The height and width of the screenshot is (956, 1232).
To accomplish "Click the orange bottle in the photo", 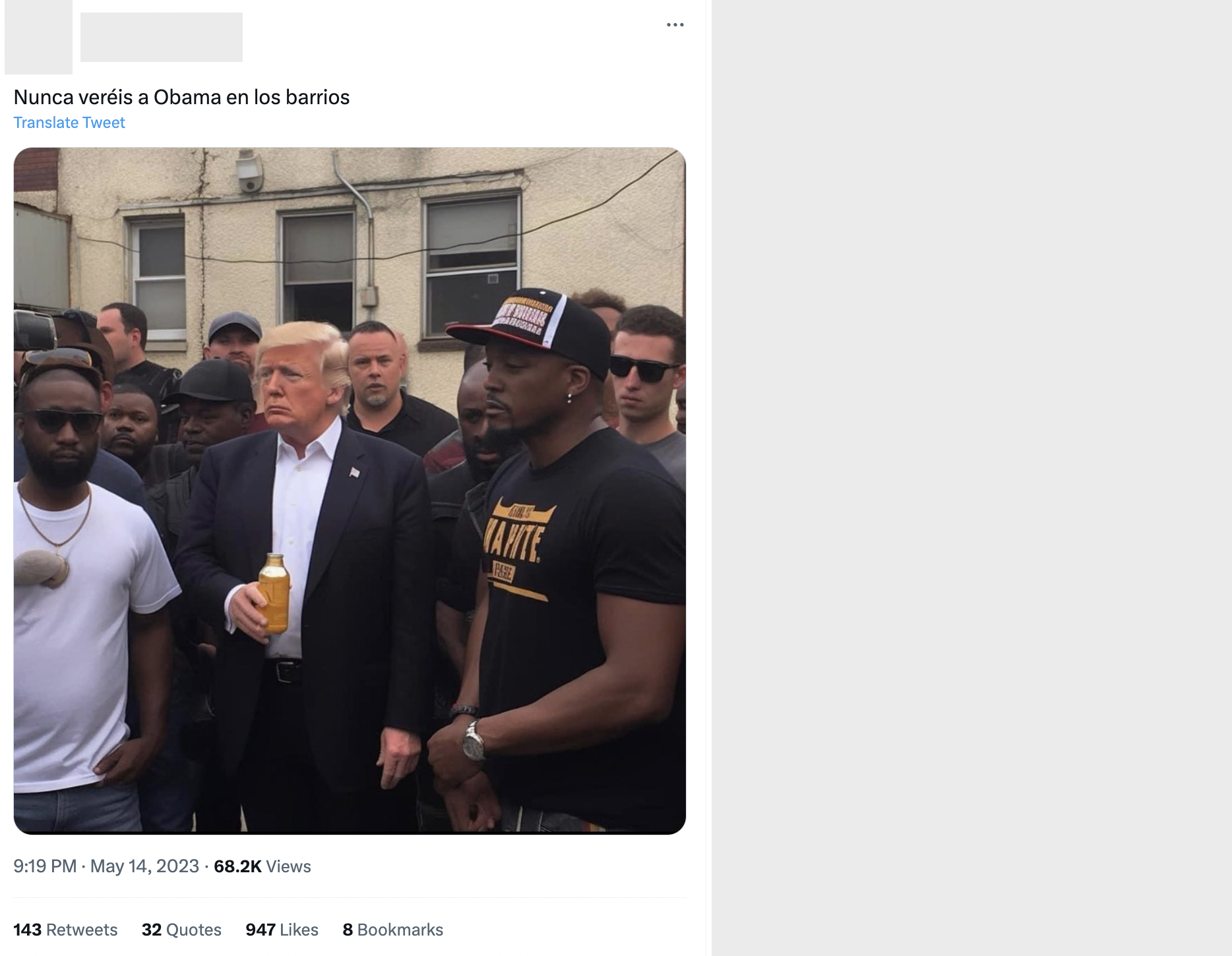I will click(x=274, y=593).
